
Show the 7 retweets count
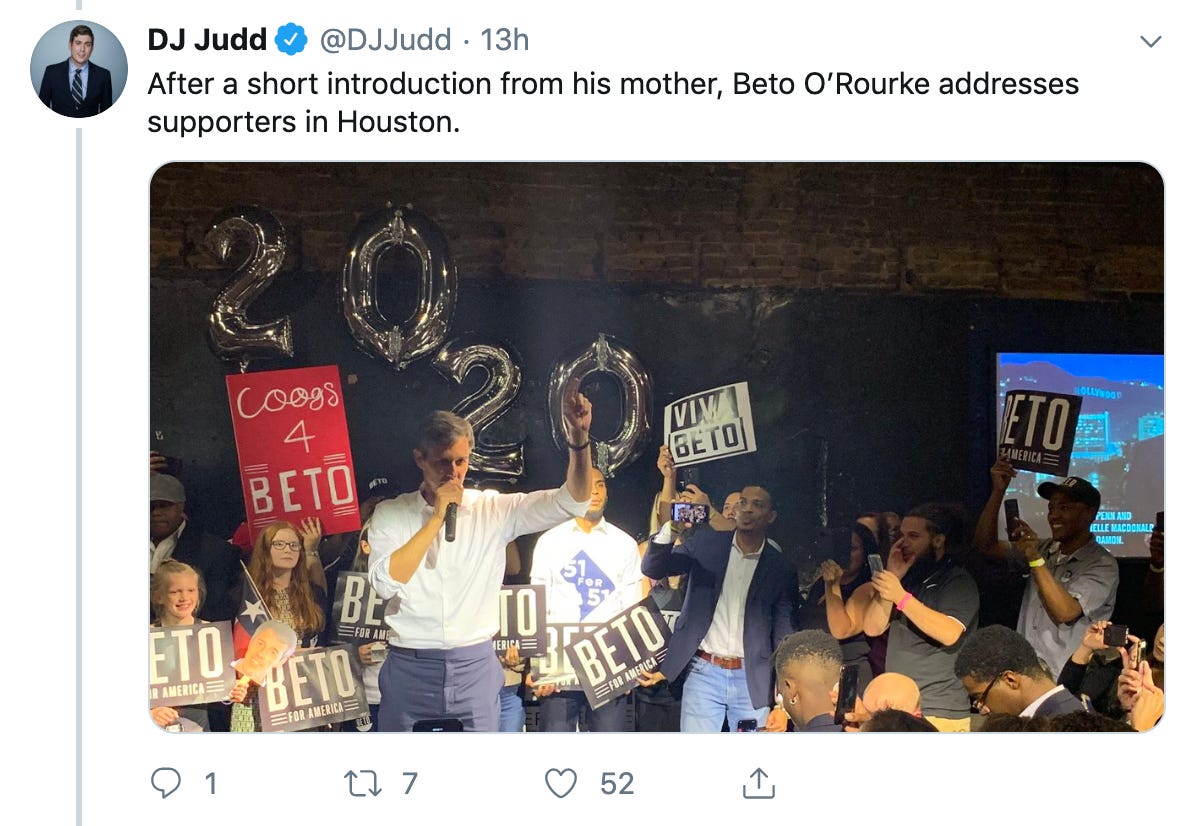pos(410,783)
